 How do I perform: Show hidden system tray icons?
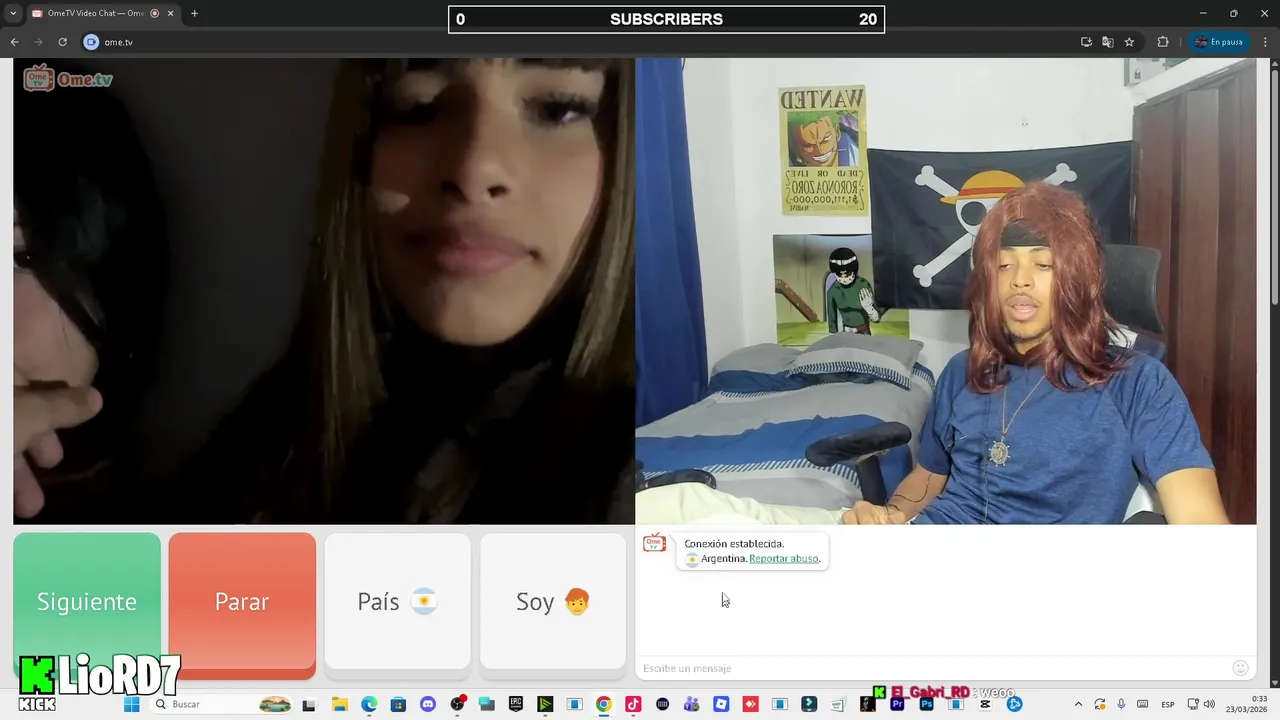click(x=1078, y=704)
